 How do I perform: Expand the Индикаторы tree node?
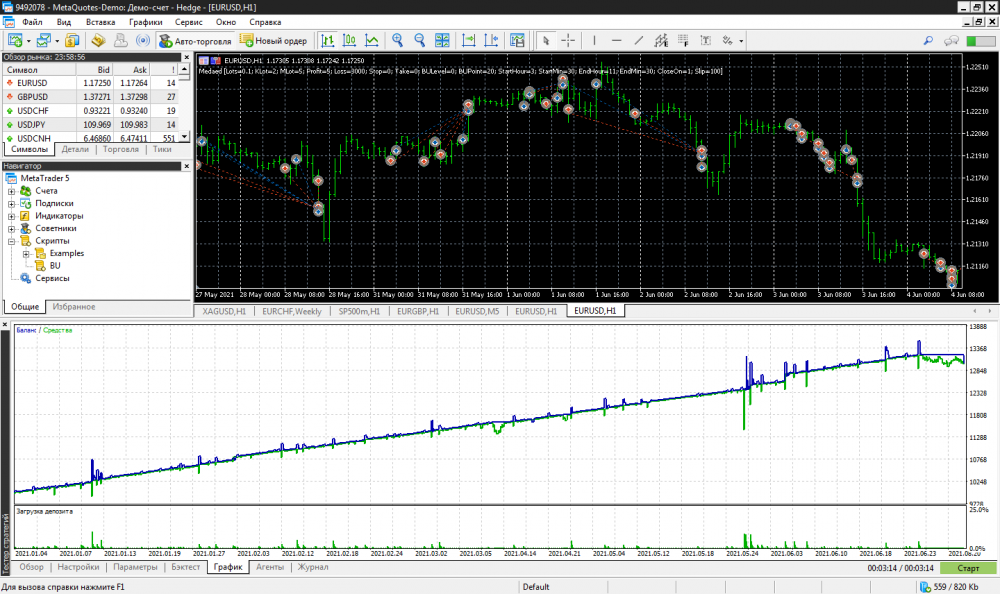11,216
